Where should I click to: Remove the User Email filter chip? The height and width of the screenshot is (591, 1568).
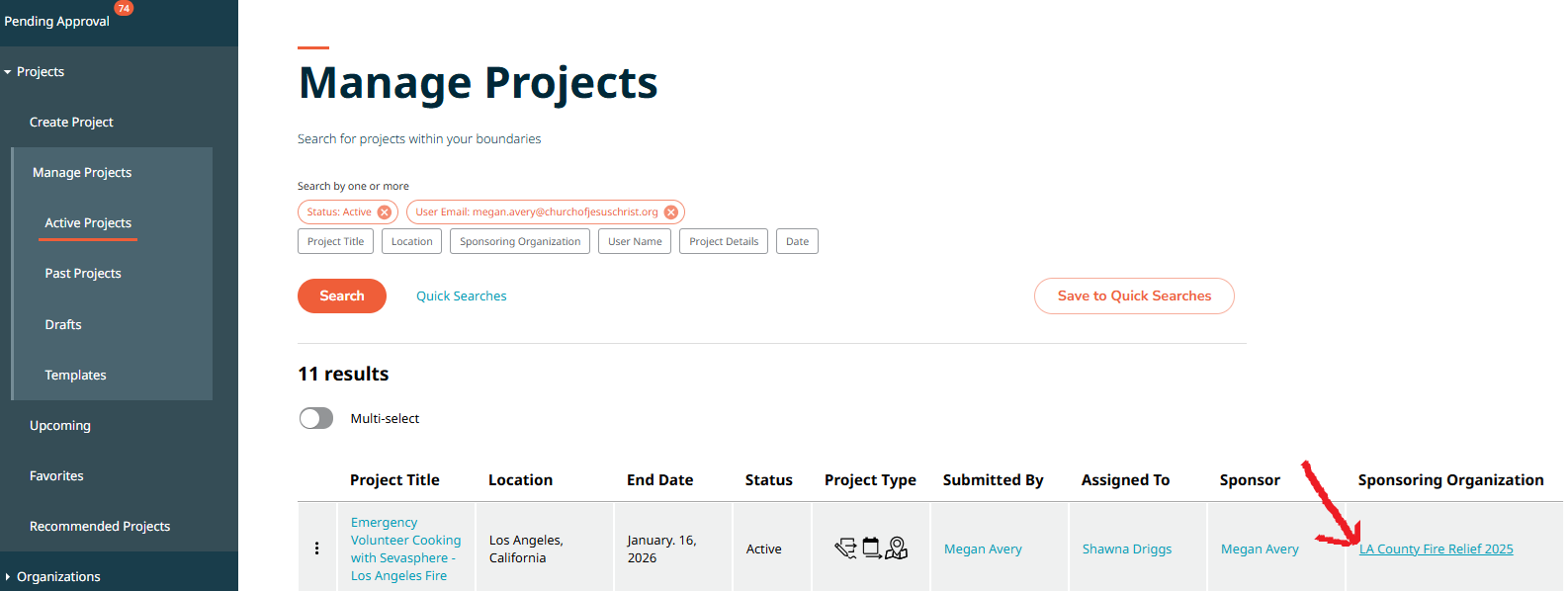(671, 212)
